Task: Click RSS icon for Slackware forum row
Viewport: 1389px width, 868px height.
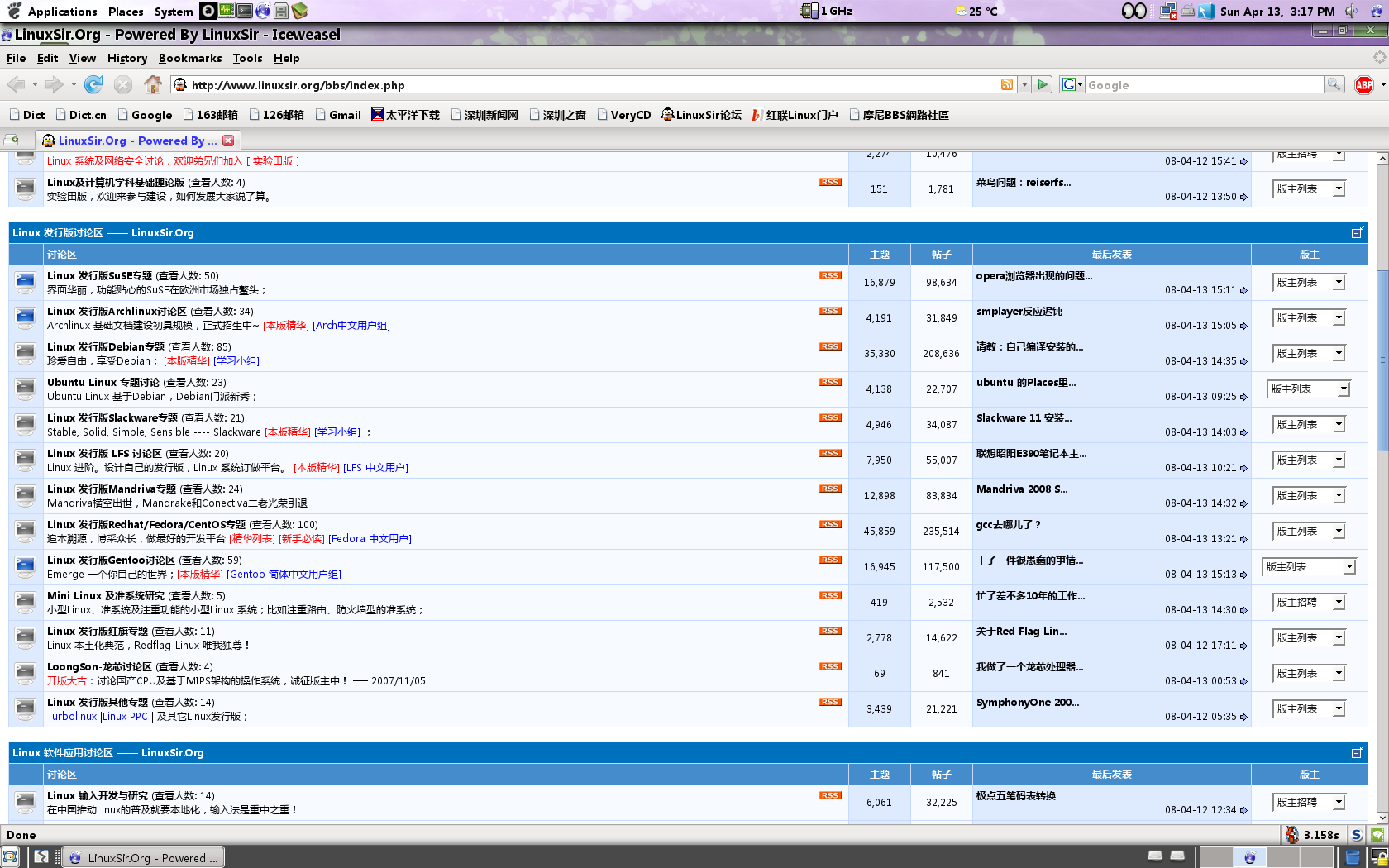Action: coord(830,417)
